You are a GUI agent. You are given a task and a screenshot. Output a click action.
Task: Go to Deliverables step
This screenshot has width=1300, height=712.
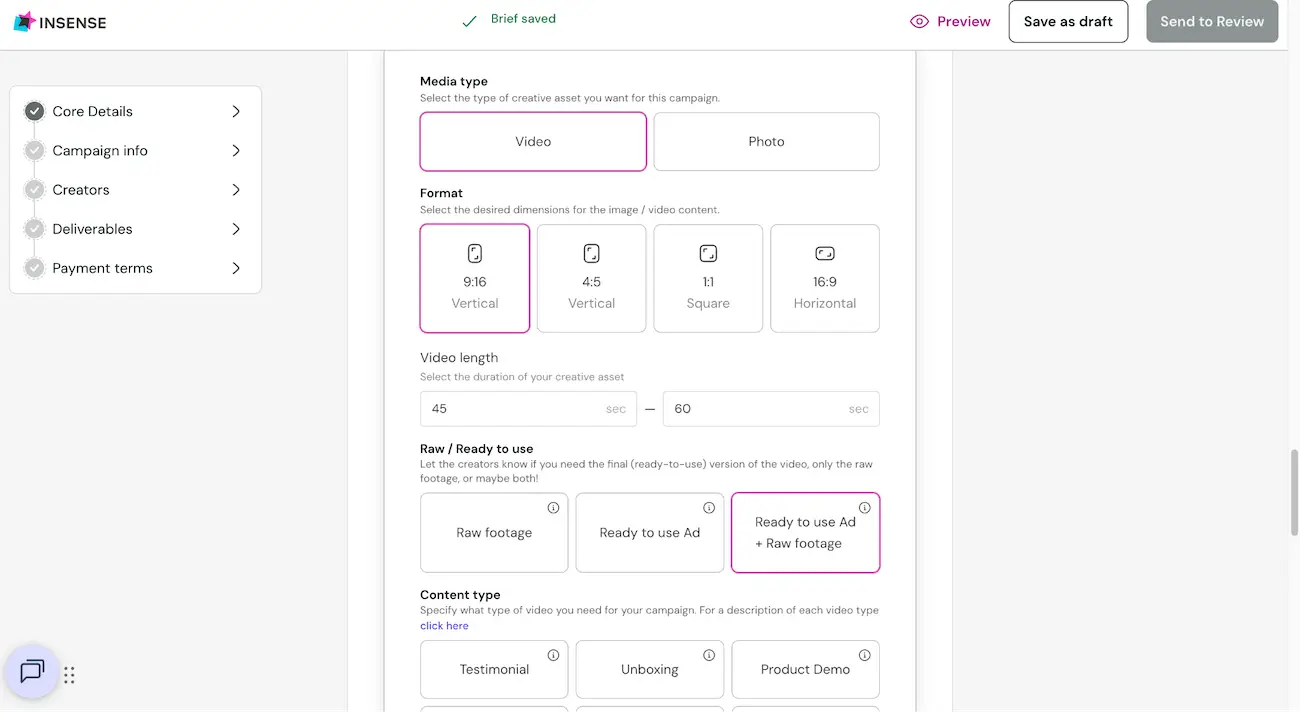pos(92,229)
